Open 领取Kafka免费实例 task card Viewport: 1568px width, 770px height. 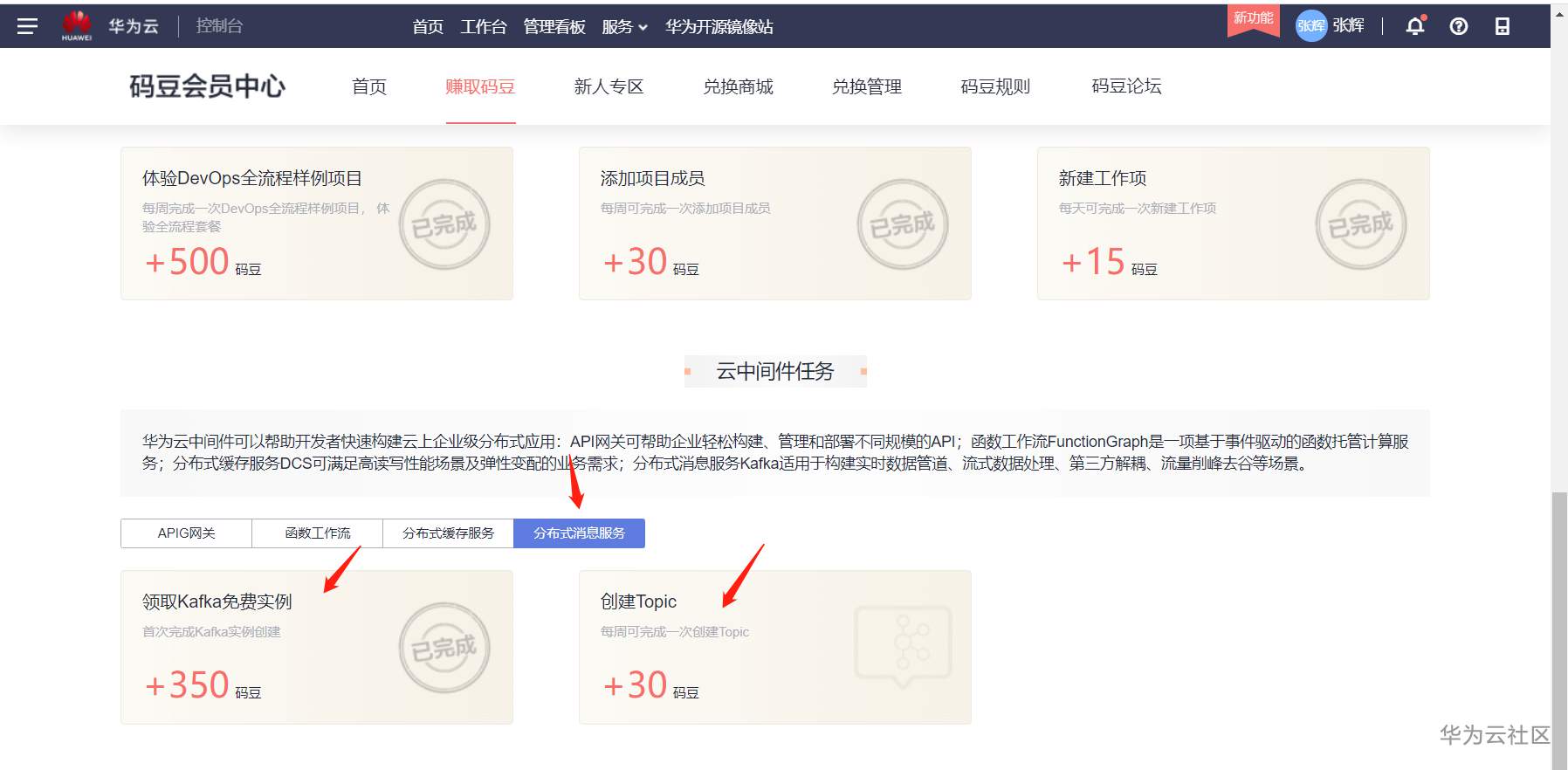[x=317, y=647]
